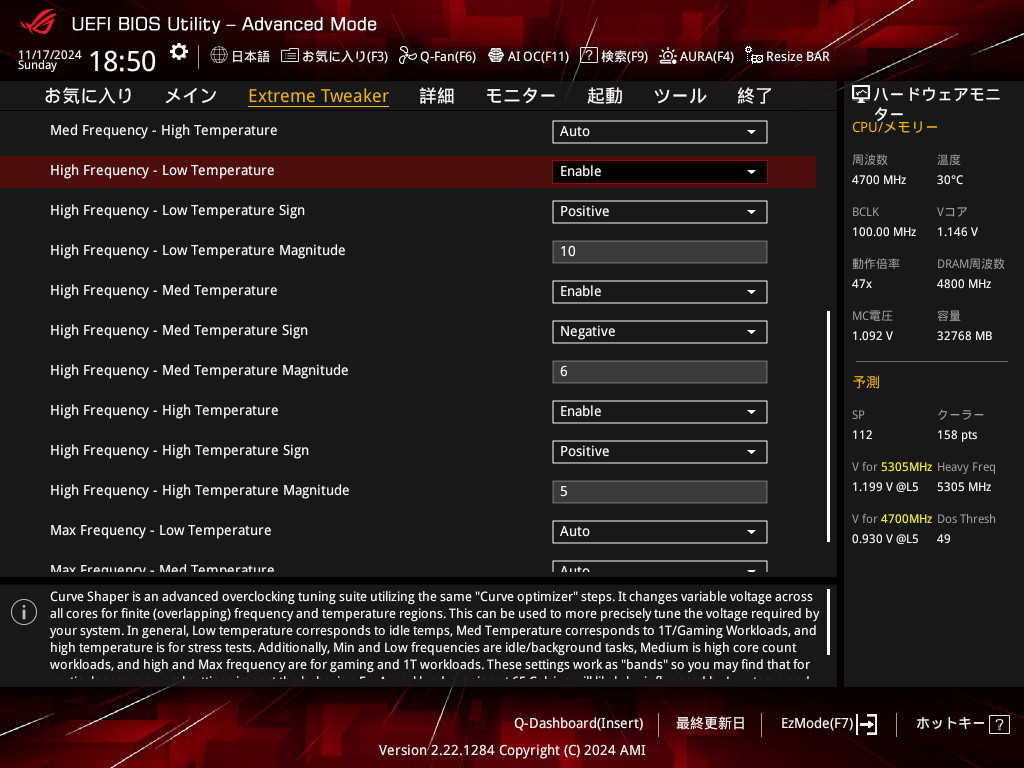This screenshot has height=768, width=1024.
Task: Click 最終更新日 button
Action: point(710,724)
